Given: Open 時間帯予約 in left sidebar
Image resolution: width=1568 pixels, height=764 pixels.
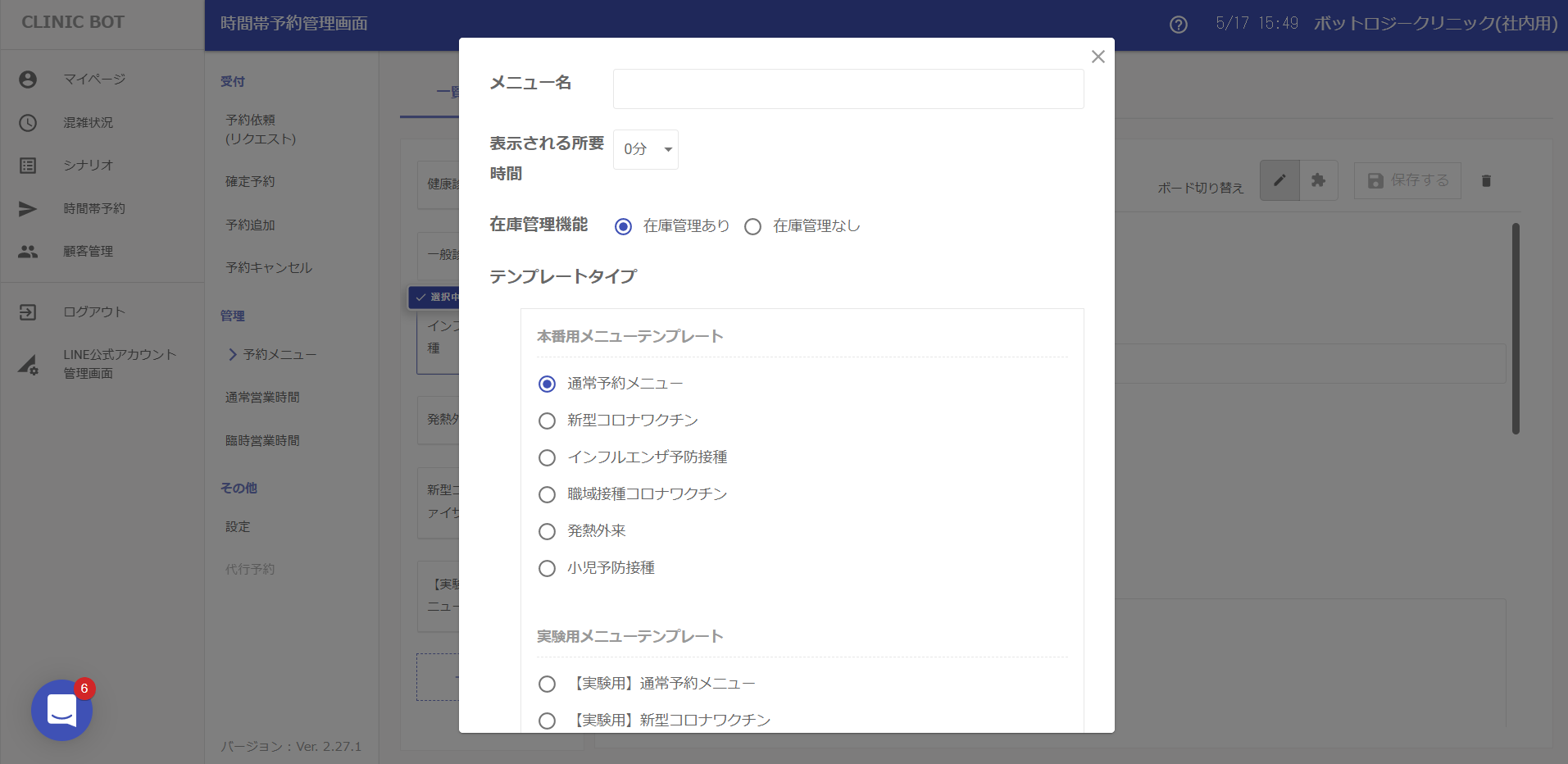Looking at the screenshot, I should (x=94, y=209).
